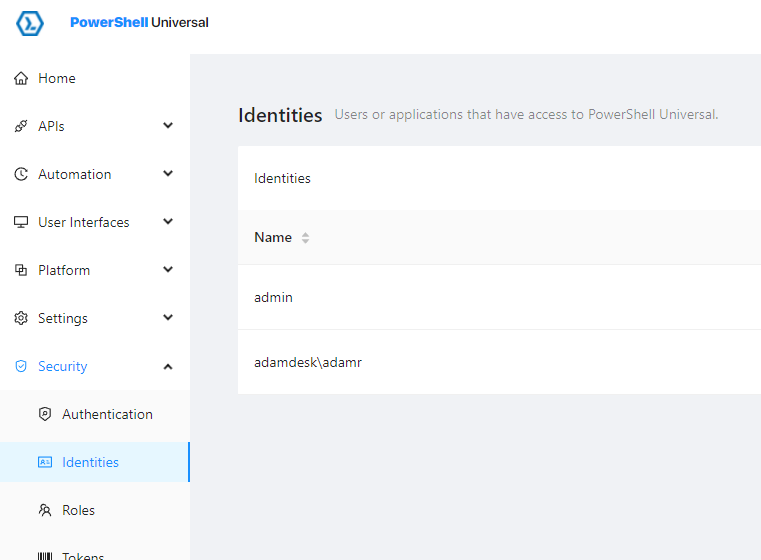Expand the Settings section chevron

[168, 318]
